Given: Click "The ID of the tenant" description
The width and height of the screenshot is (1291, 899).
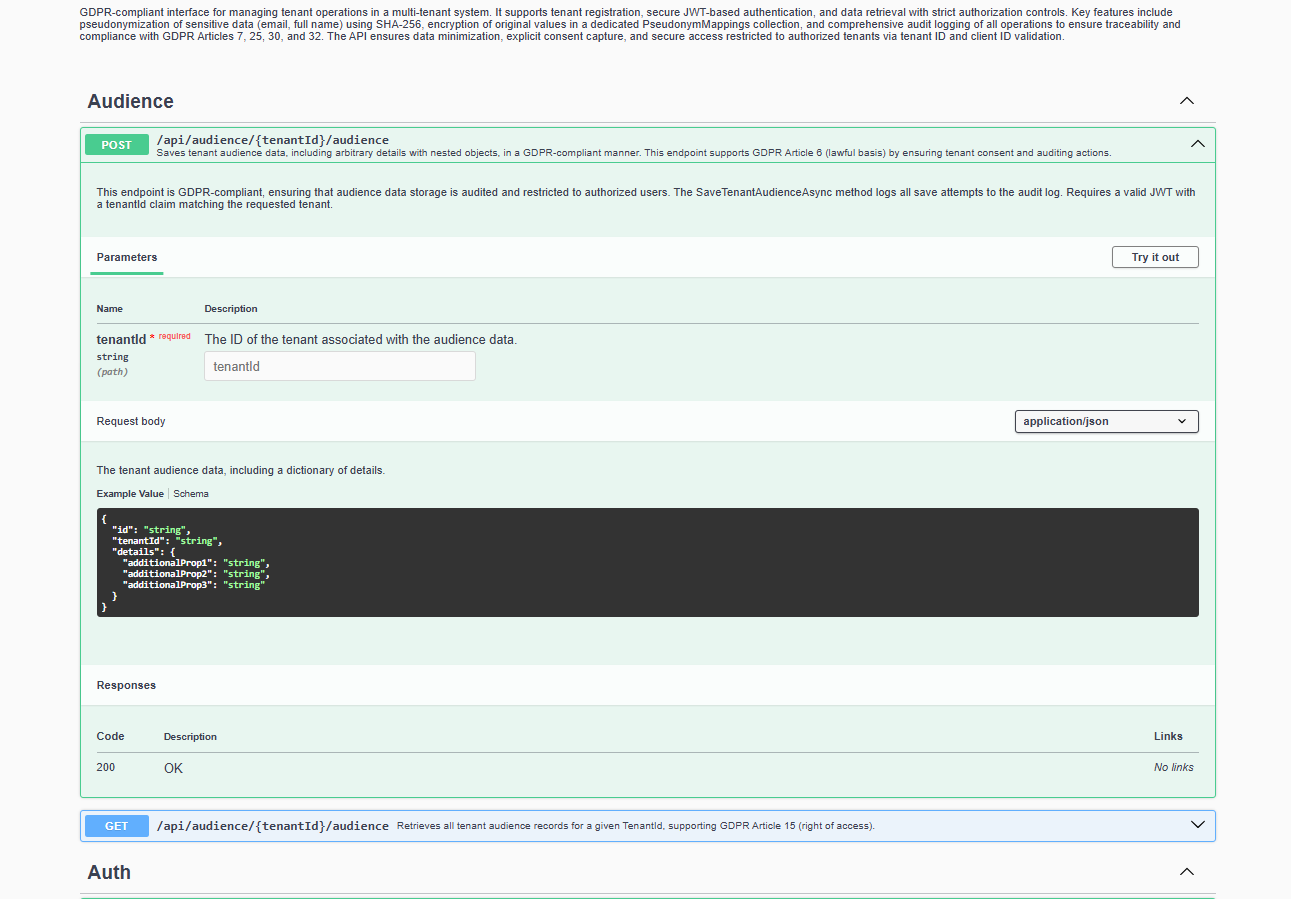Looking at the screenshot, I should pyautogui.click(x=361, y=340).
